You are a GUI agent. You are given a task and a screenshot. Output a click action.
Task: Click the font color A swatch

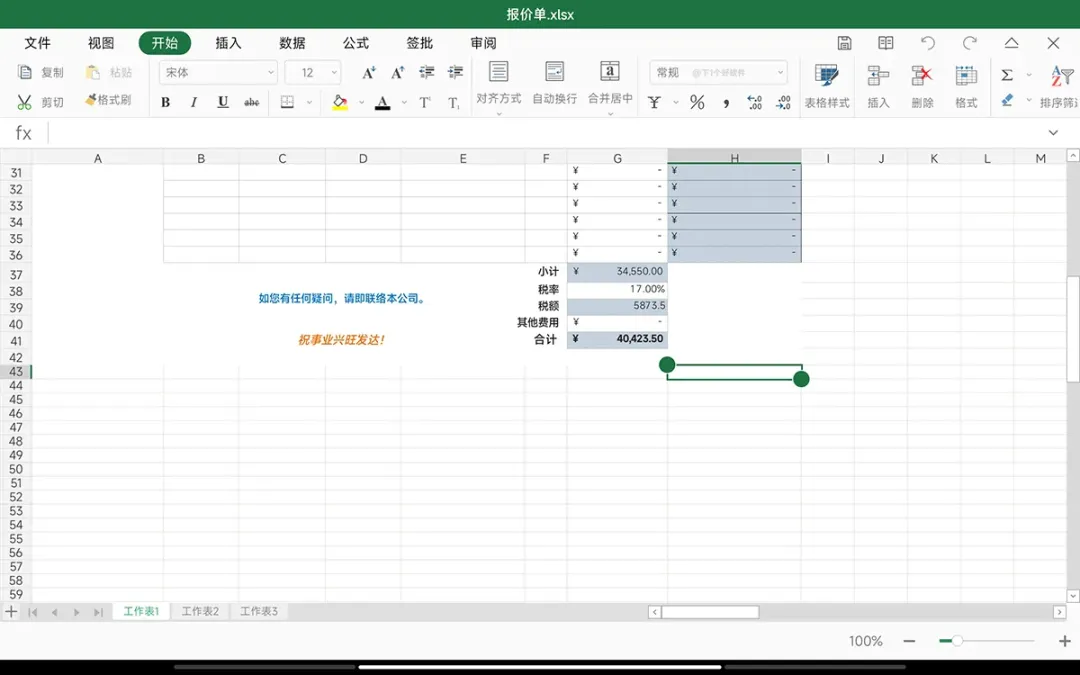tap(382, 103)
